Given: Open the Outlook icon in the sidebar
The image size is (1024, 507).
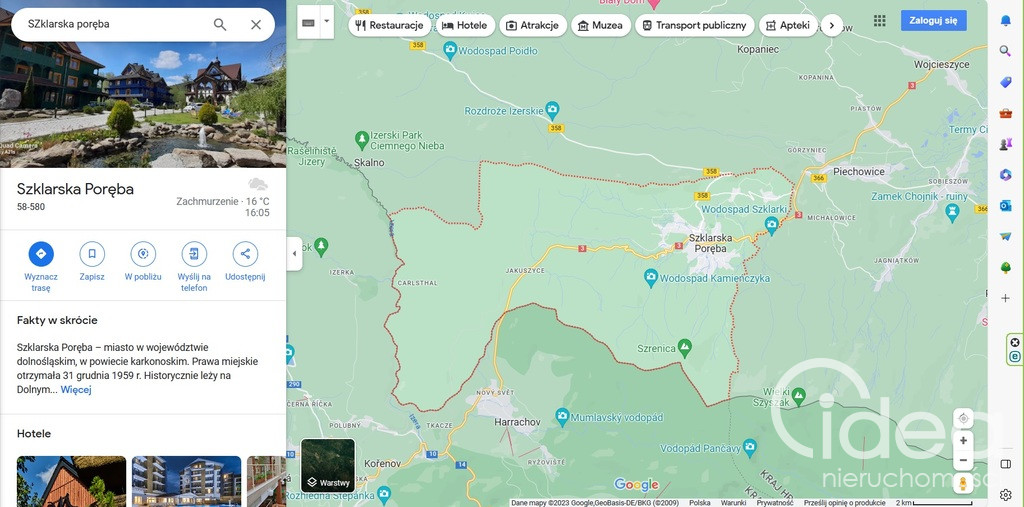Looking at the screenshot, I should pyautogui.click(x=1006, y=206).
